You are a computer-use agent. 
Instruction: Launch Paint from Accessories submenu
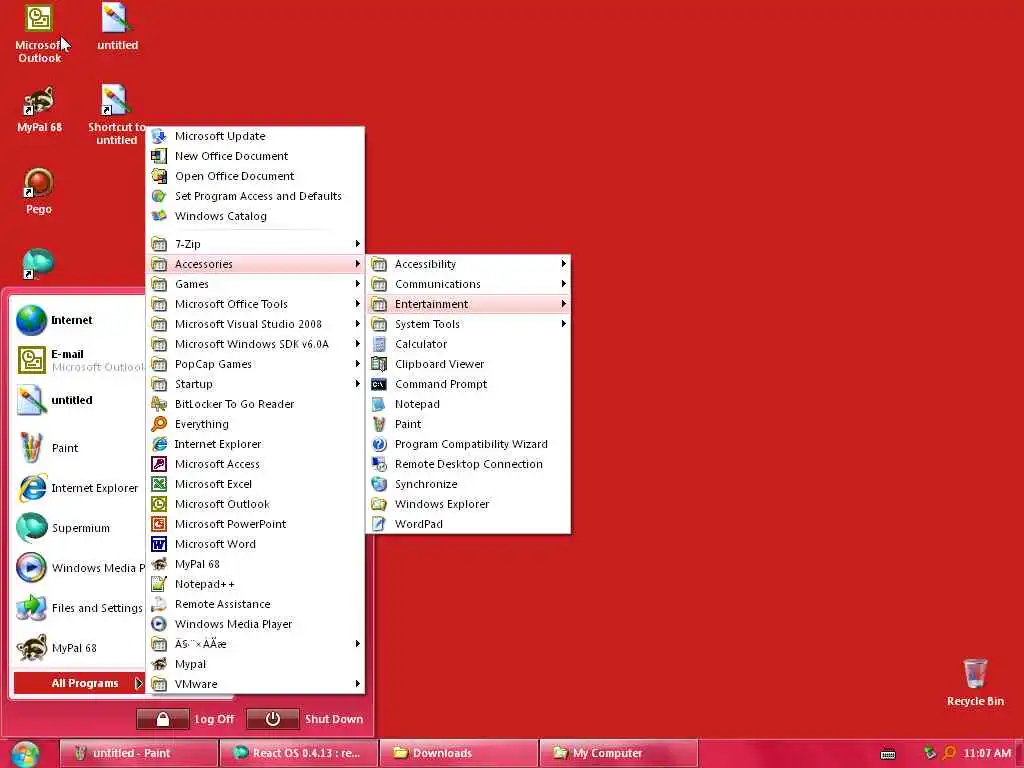coord(468,424)
